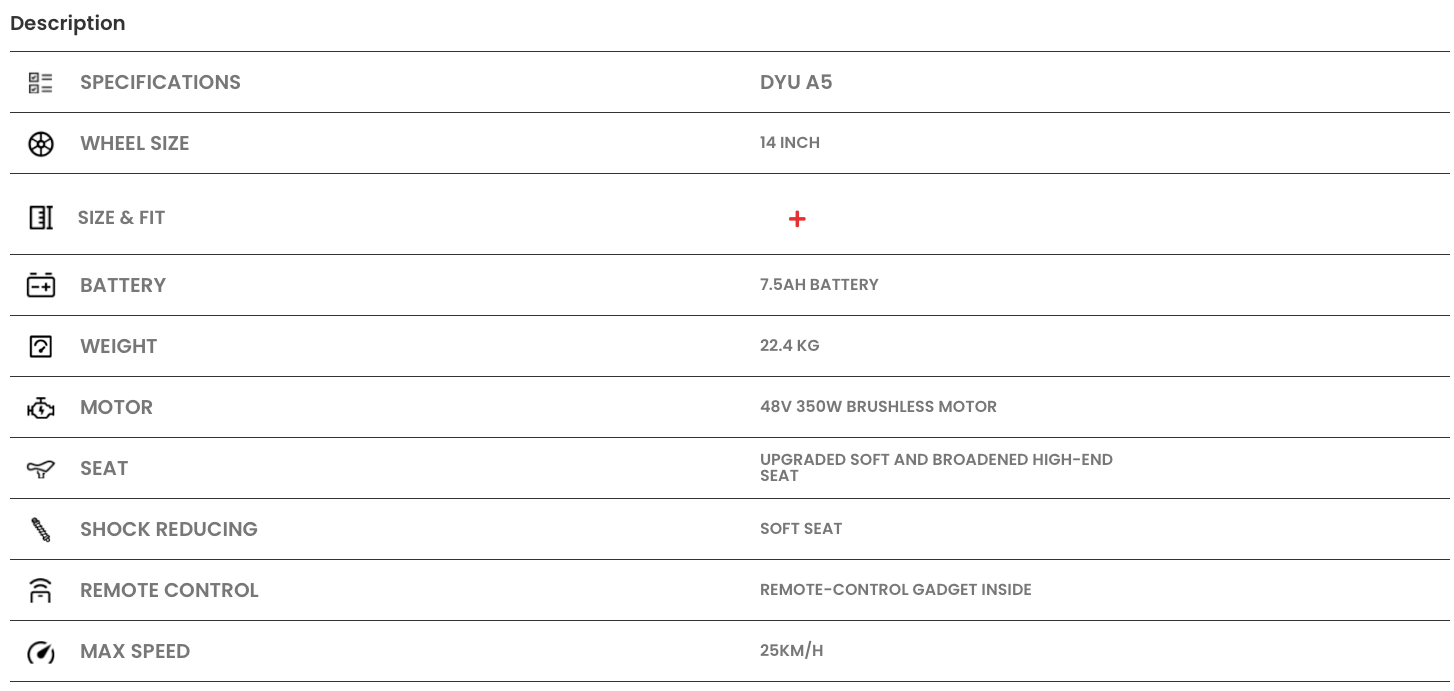The width and height of the screenshot is (1454, 691).
Task: Expand Size & Fit with red plus
Action: 797,219
